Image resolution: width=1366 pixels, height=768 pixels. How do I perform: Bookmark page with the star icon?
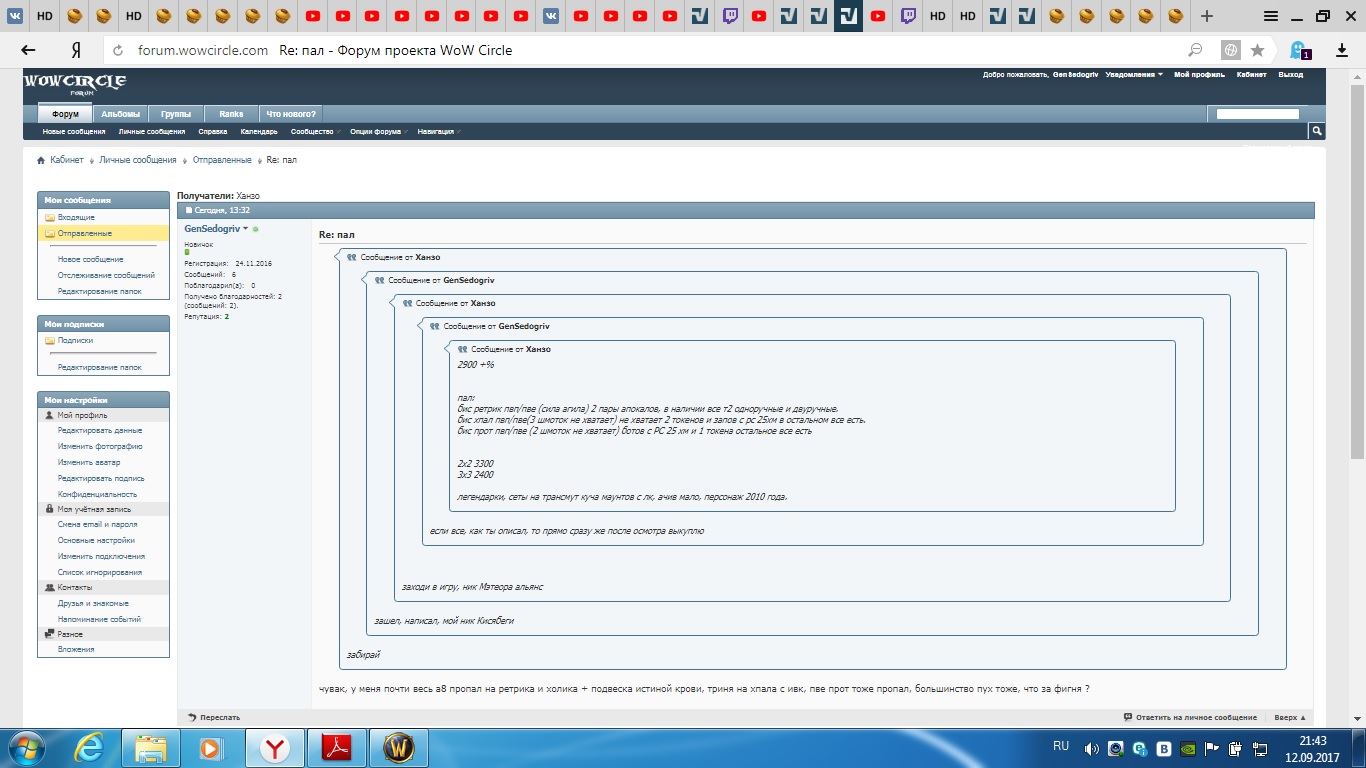1257,50
